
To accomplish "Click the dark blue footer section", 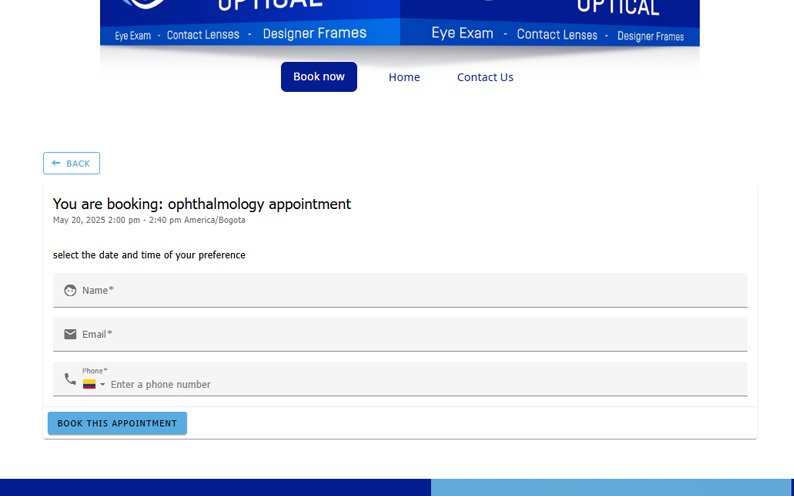I will click(215, 487).
